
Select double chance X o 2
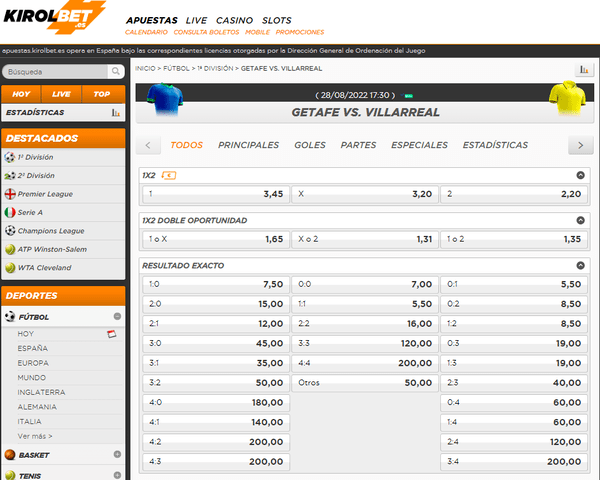pos(365,239)
